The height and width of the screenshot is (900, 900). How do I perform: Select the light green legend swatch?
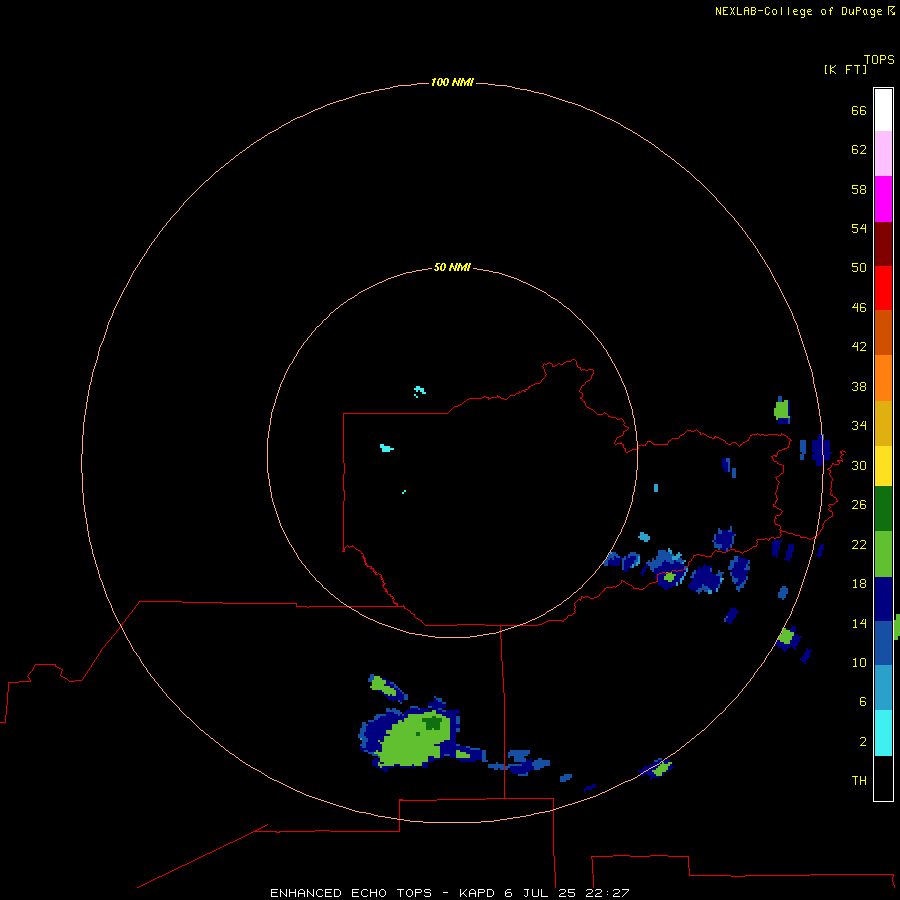click(883, 554)
